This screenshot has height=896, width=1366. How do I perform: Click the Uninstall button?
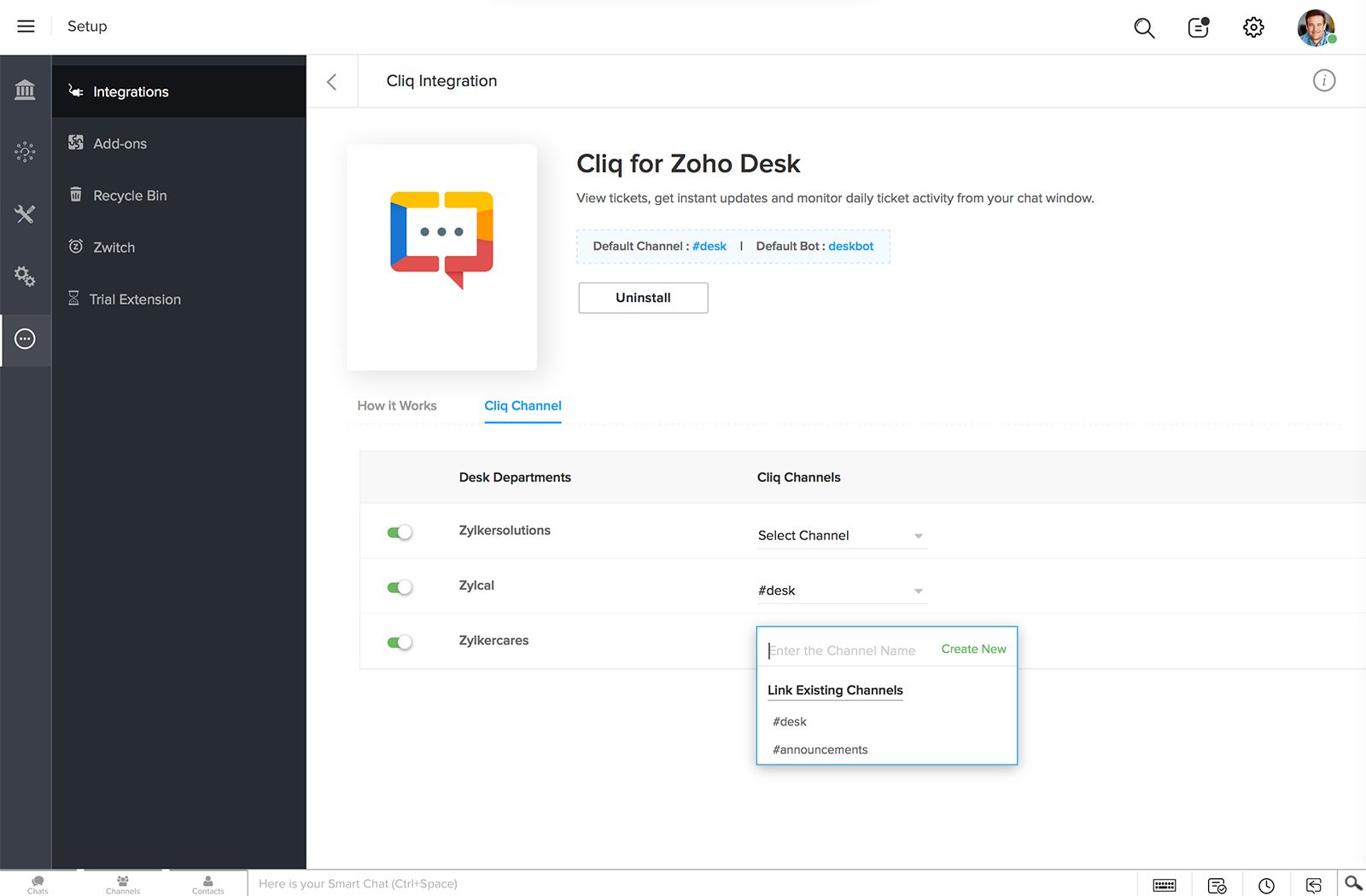click(643, 298)
